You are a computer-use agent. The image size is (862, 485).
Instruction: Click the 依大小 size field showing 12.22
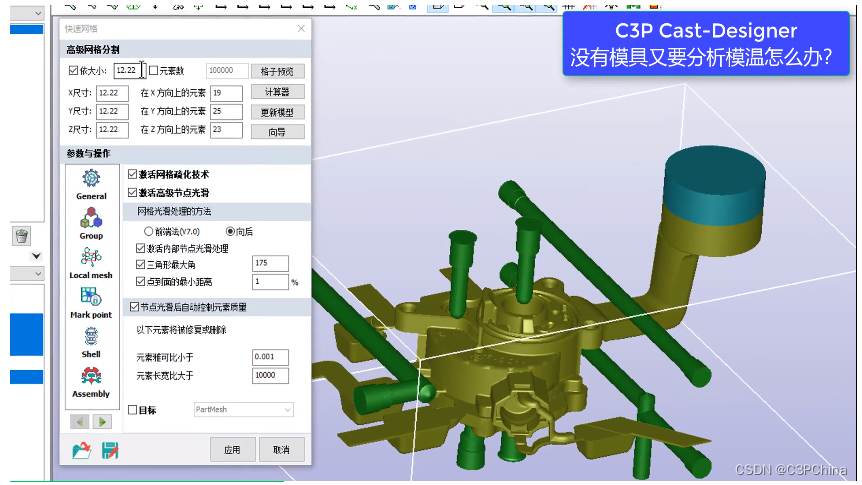129,70
